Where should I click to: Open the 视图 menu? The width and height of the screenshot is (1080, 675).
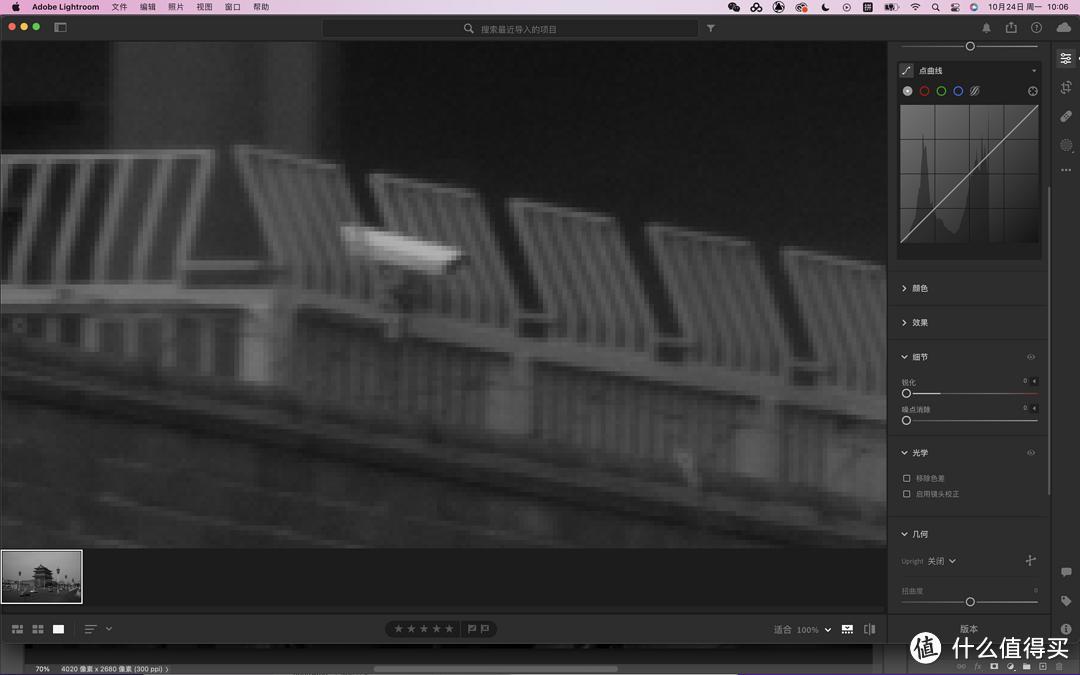pyautogui.click(x=205, y=6)
